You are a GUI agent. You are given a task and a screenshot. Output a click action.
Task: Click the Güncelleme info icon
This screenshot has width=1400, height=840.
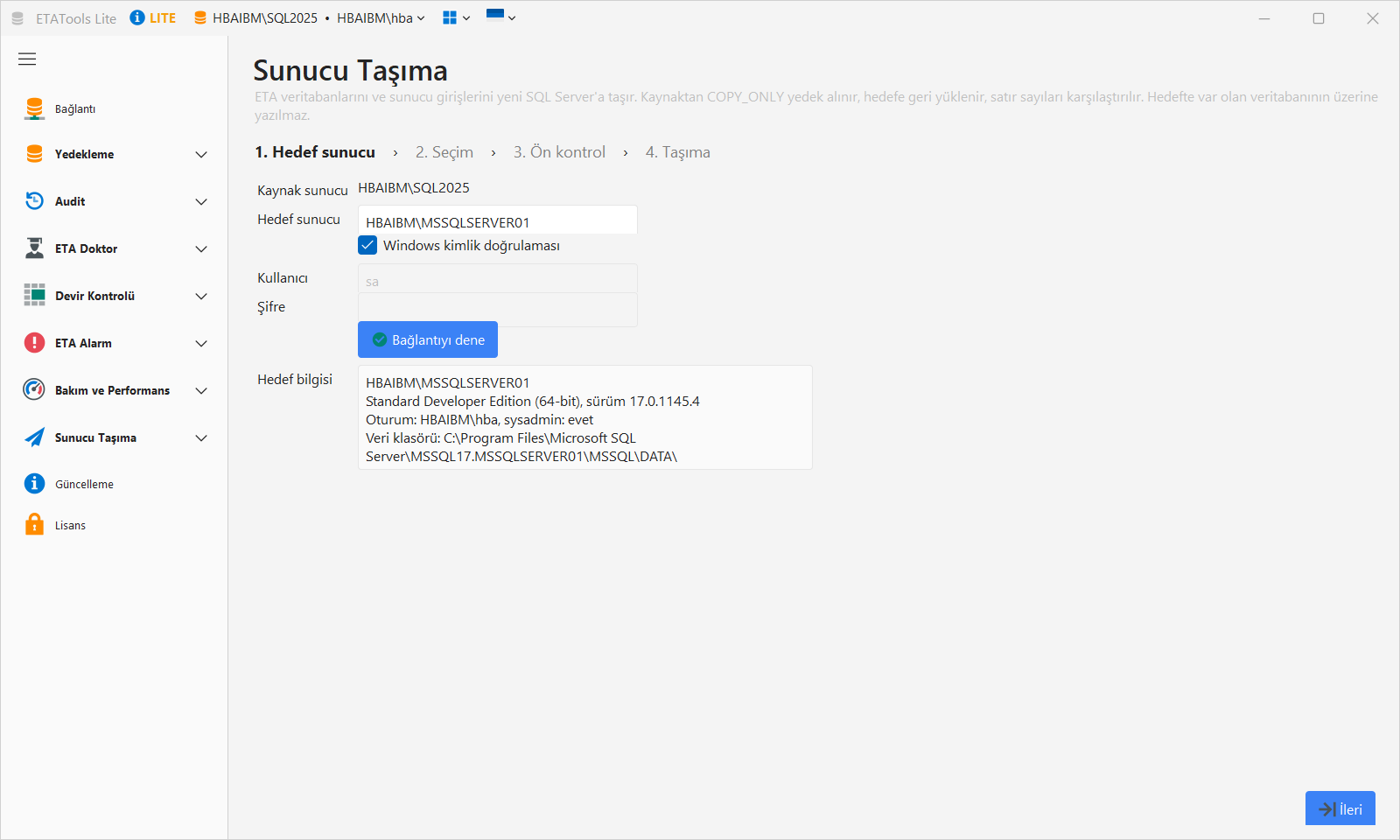pos(34,483)
